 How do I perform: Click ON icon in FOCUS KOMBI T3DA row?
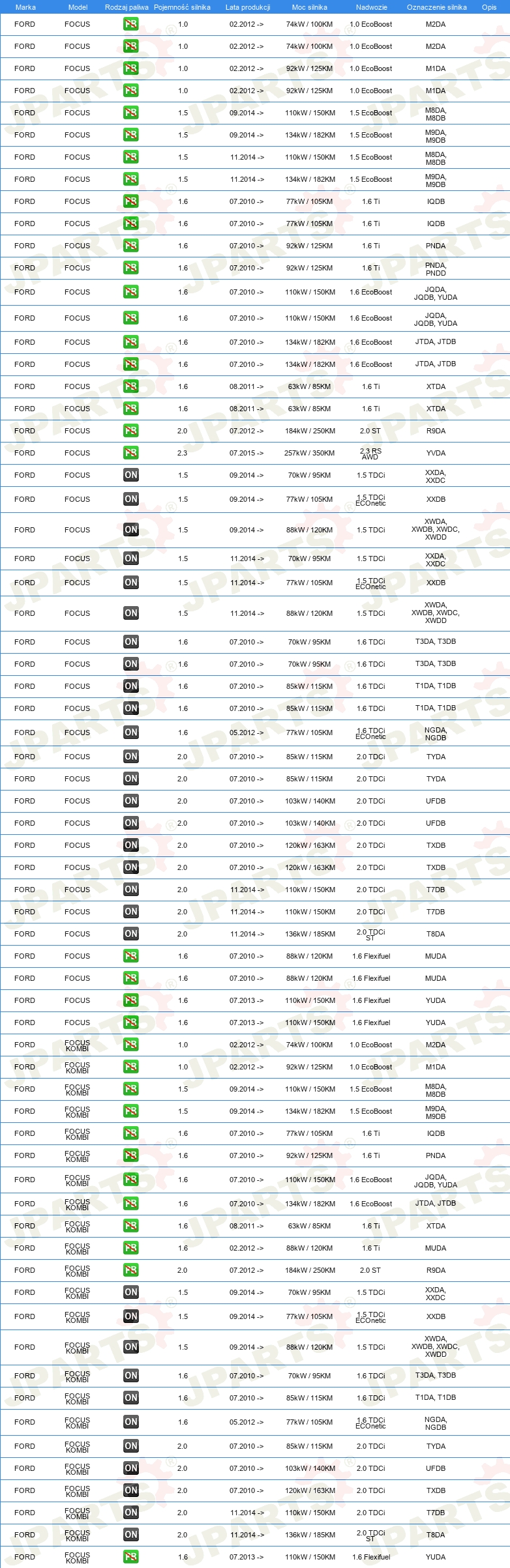pyautogui.click(x=130, y=1376)
